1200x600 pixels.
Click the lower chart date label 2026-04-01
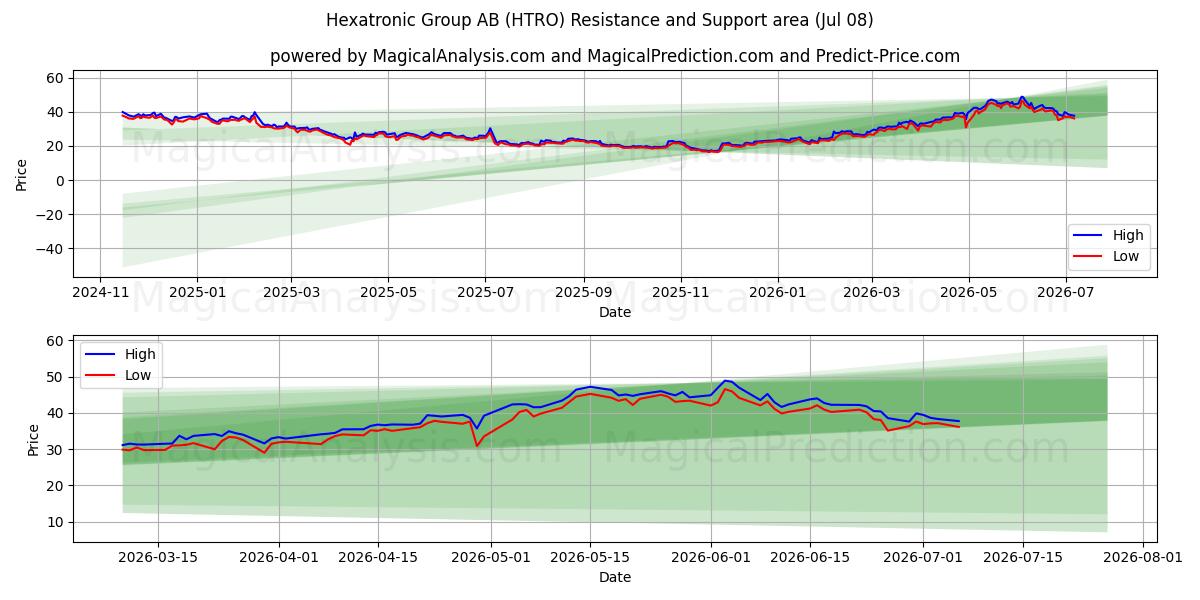coord(279,559)
